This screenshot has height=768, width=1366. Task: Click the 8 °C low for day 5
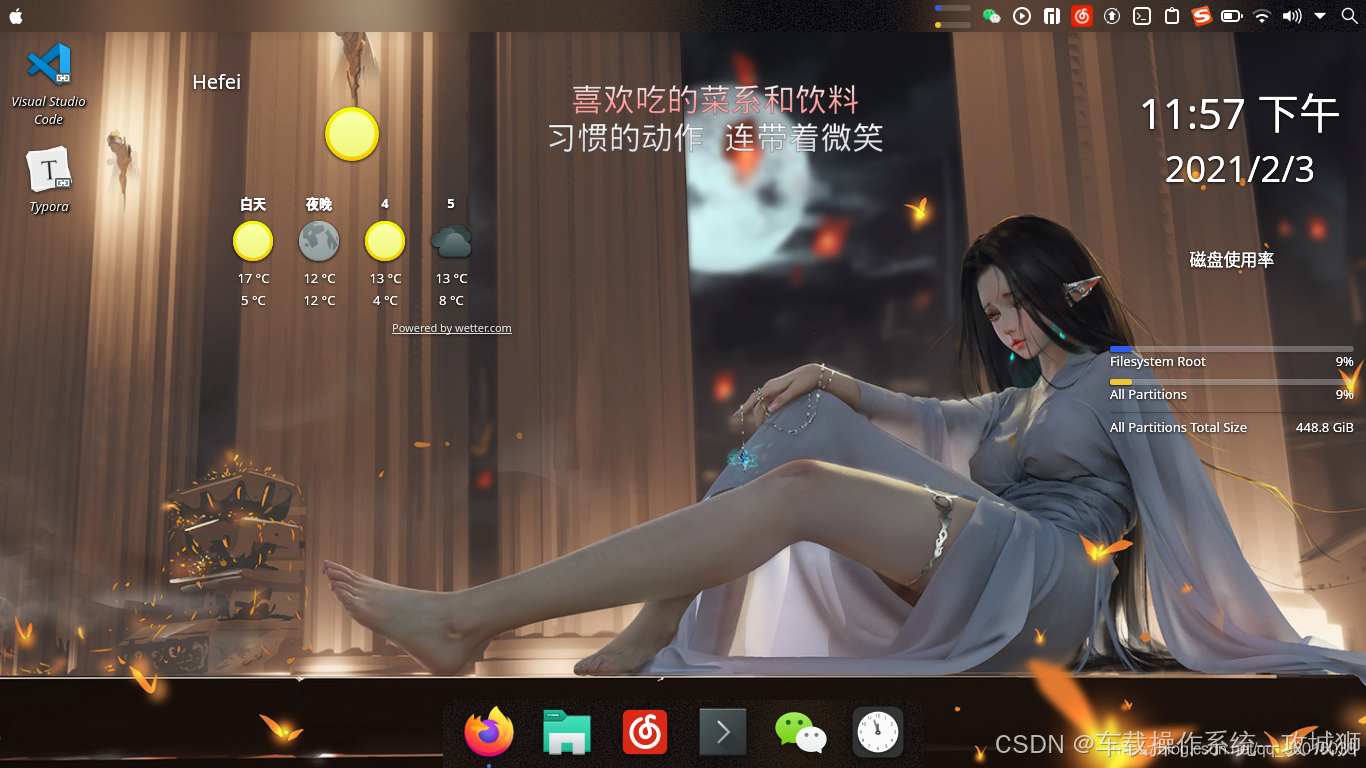coord(451,301)
